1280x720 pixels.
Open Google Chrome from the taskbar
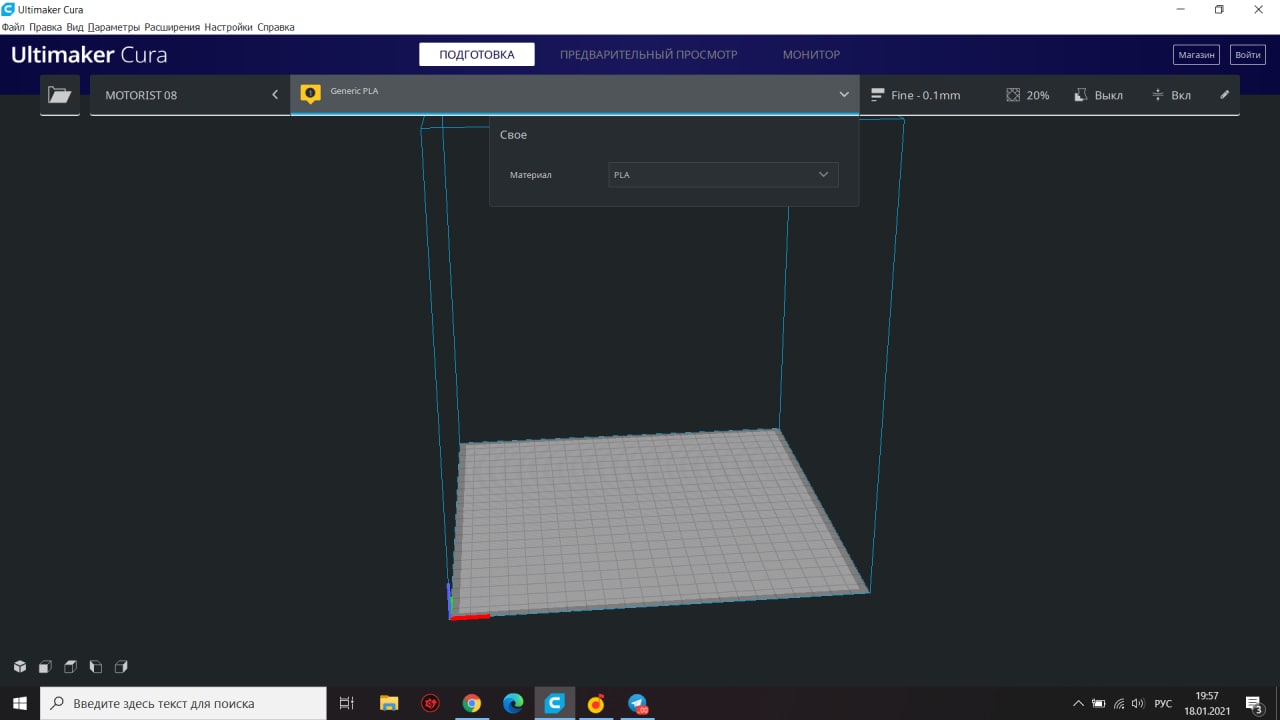click(472, 703)
